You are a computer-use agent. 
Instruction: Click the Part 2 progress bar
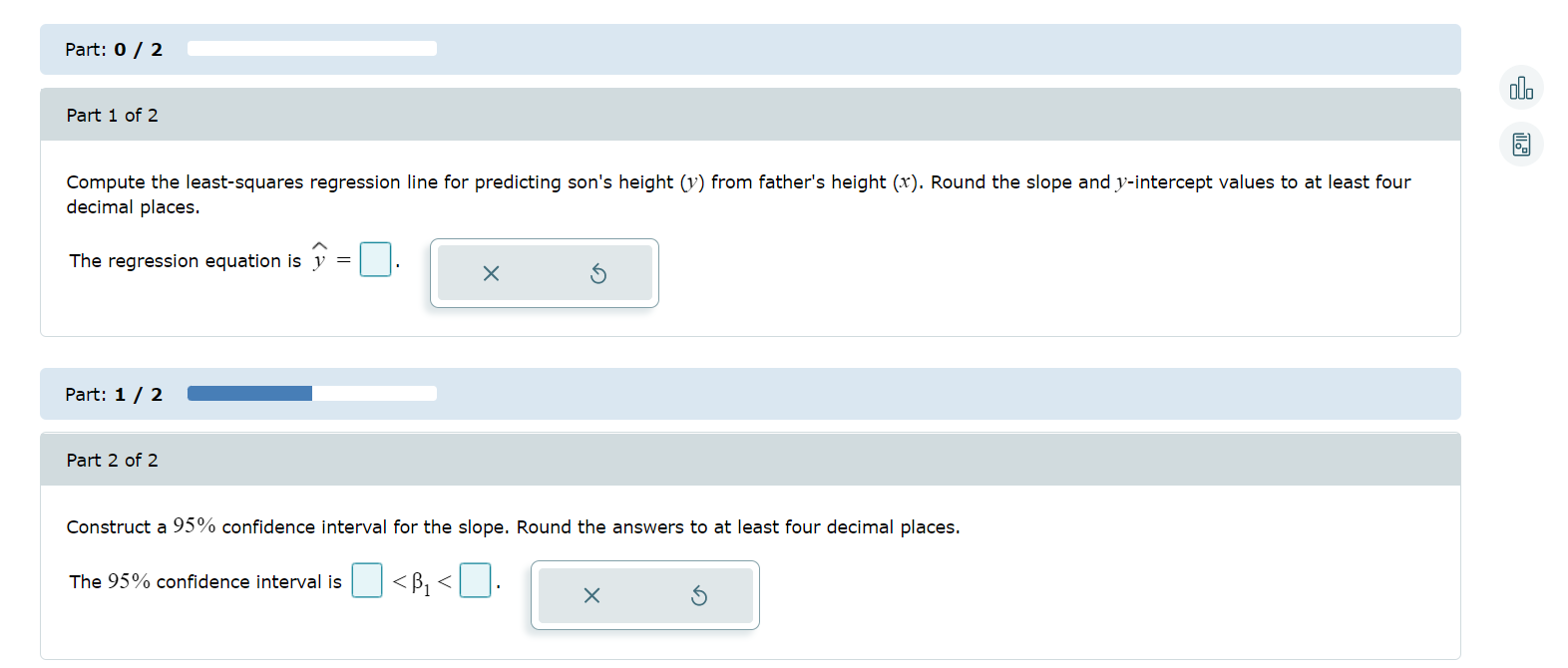311,393
